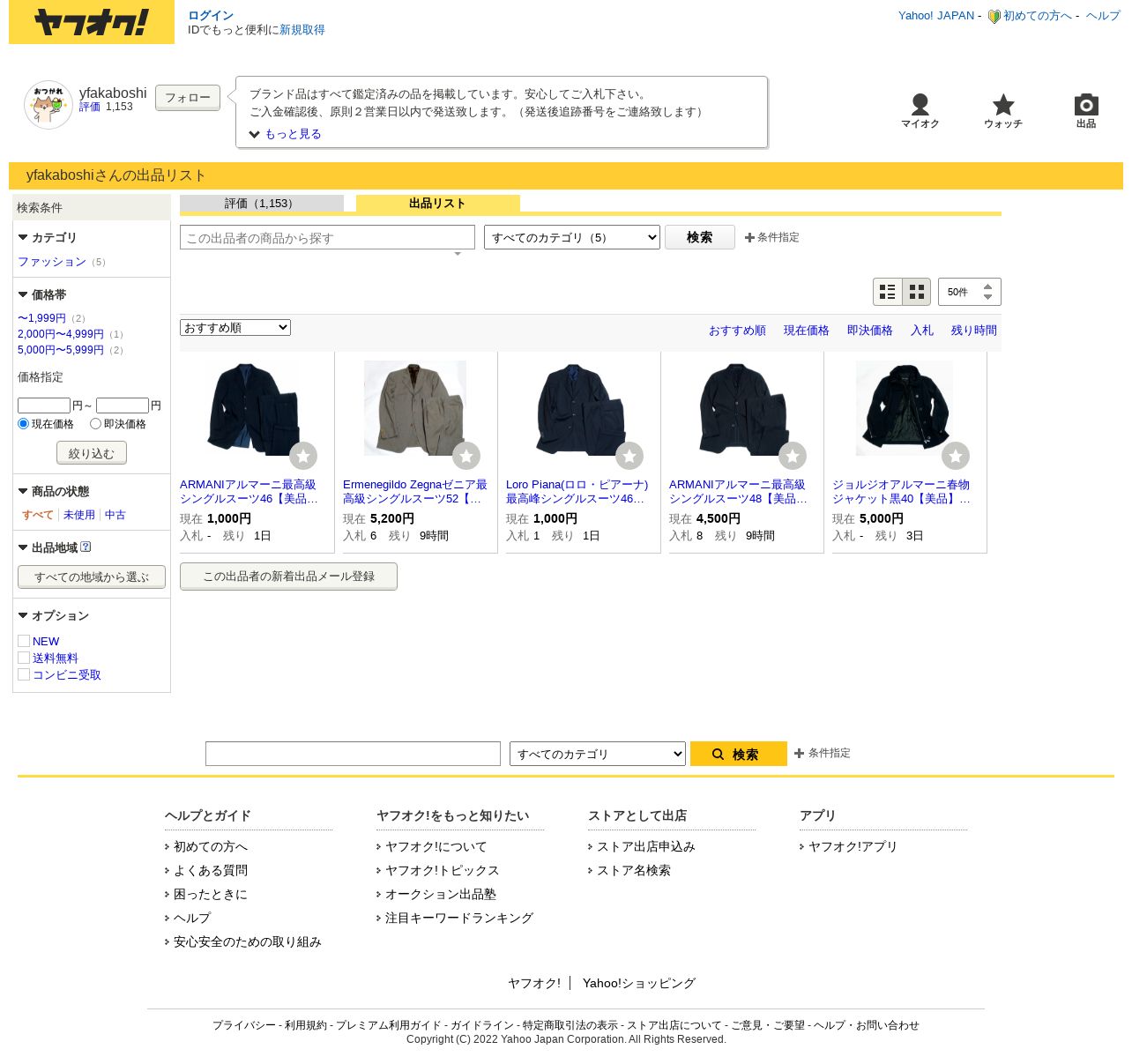
Task: Open ジョルジオアルマーニ black jacket thumbnail
Action: tap(905, 408)
